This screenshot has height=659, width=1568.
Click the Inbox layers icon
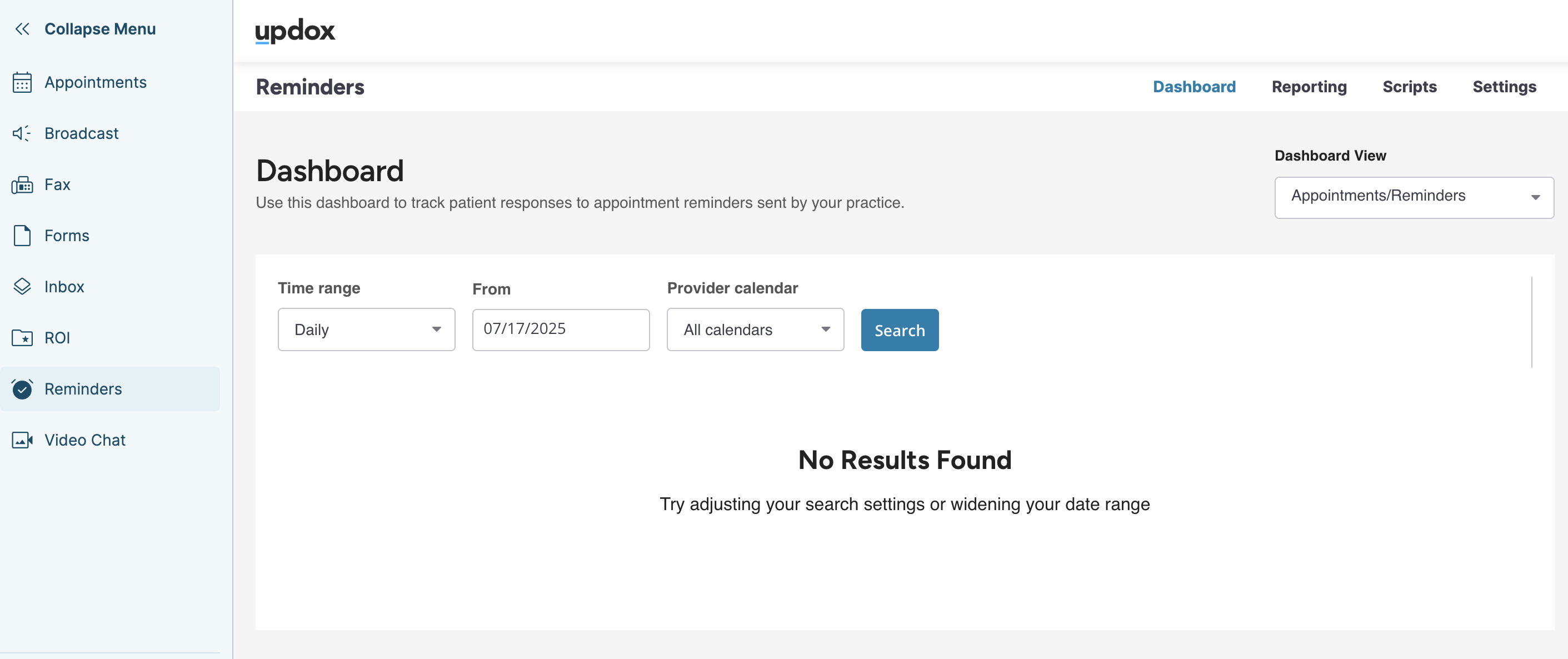23,287
